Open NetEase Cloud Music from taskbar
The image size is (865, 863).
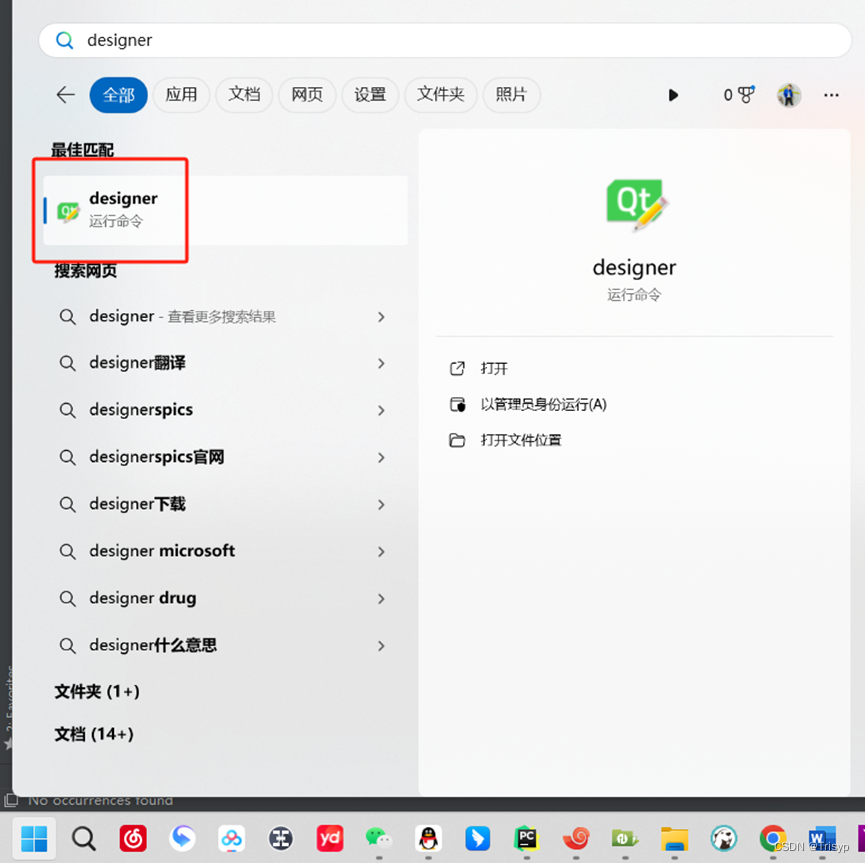133,839
